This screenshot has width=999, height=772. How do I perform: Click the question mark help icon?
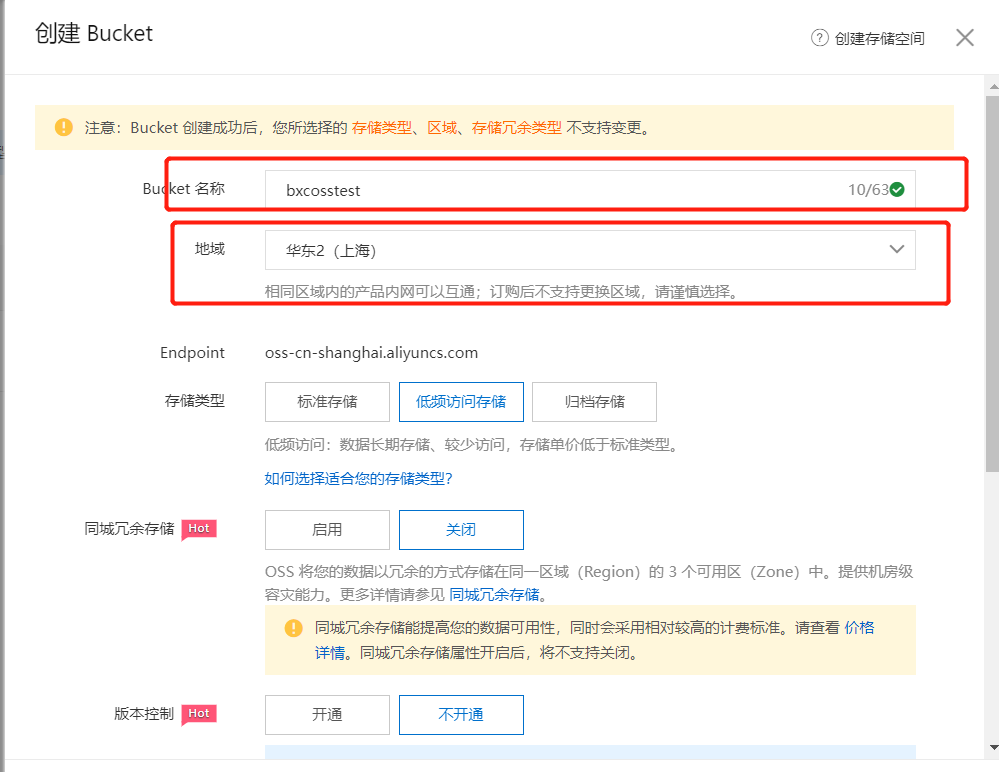819,37
